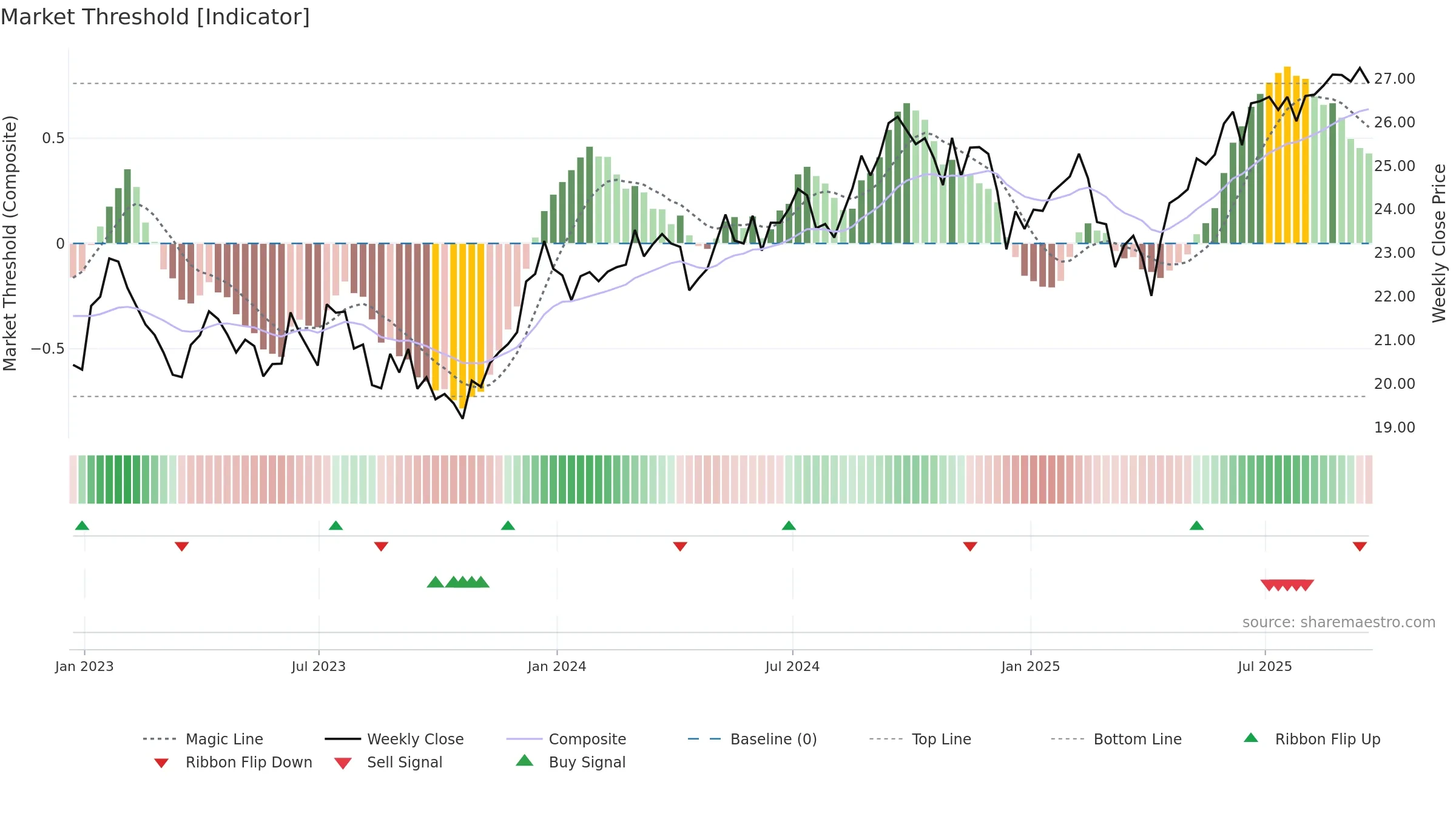
Task: Click the 19.00 price axis label
Action: [x=1395, y=428]
